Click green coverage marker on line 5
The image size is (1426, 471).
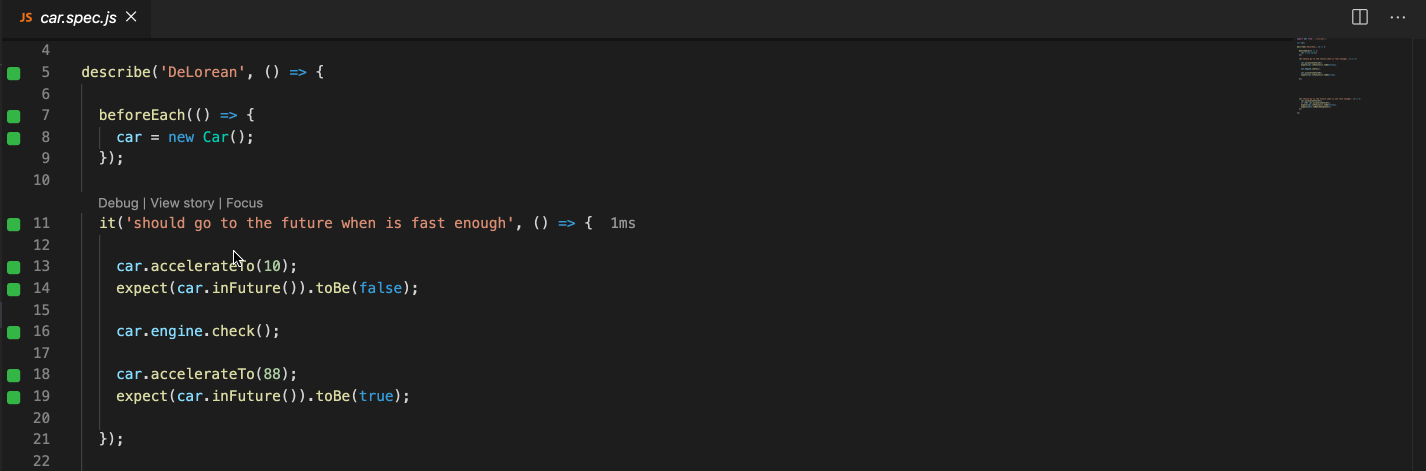tap(14, 73)
